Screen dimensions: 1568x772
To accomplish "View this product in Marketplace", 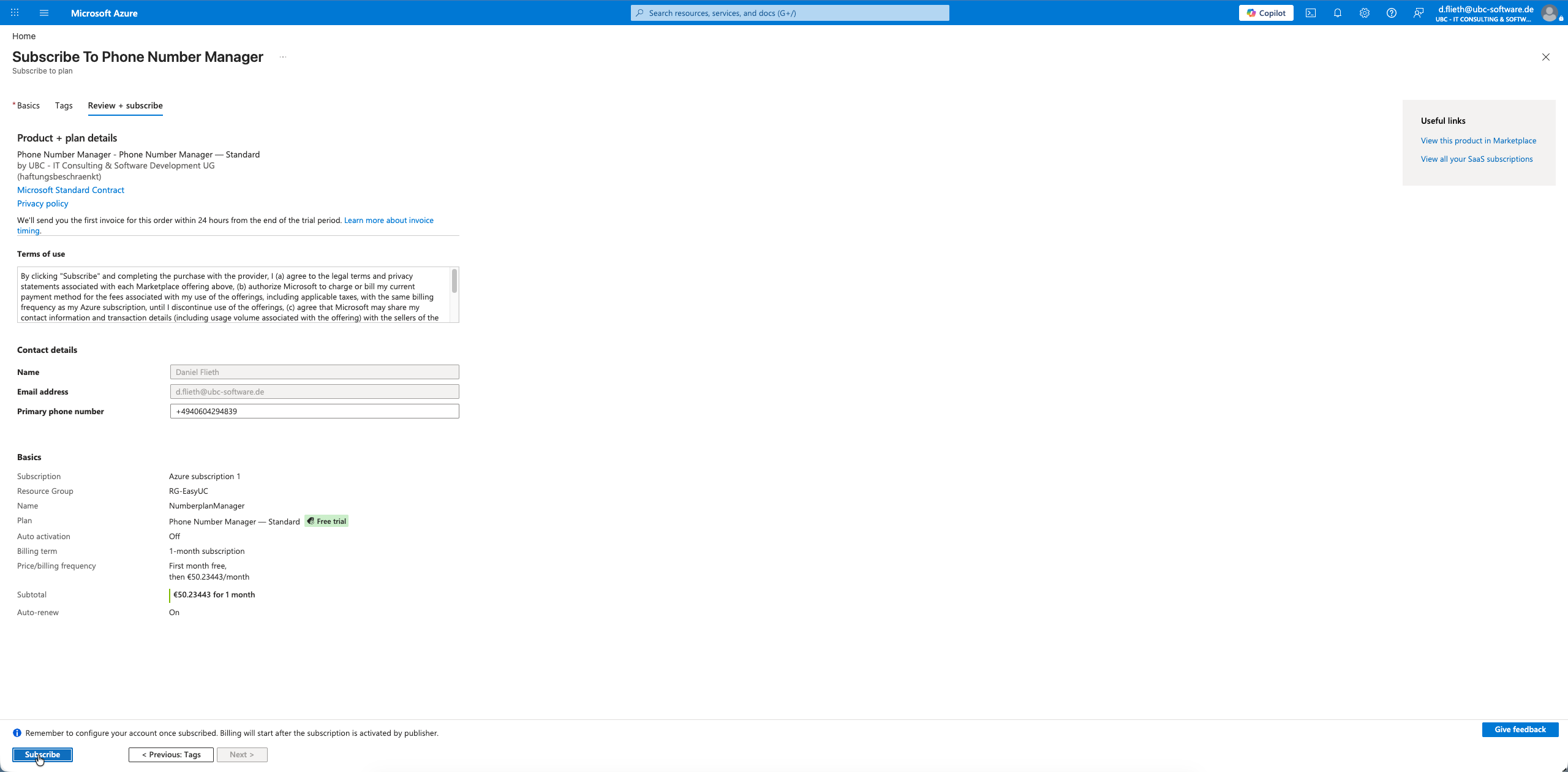I will 1479,140.
